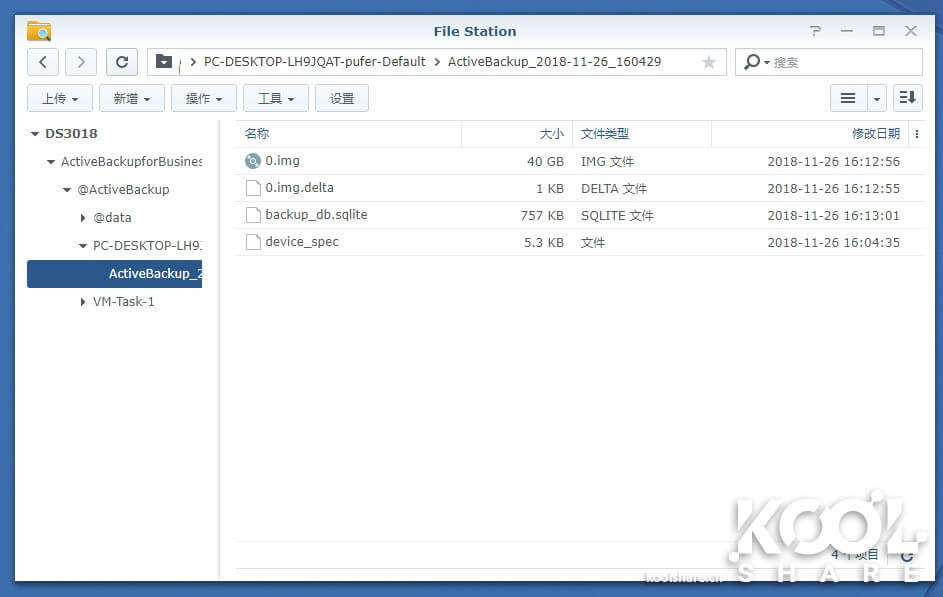Click the File Station help question mark

816,31
